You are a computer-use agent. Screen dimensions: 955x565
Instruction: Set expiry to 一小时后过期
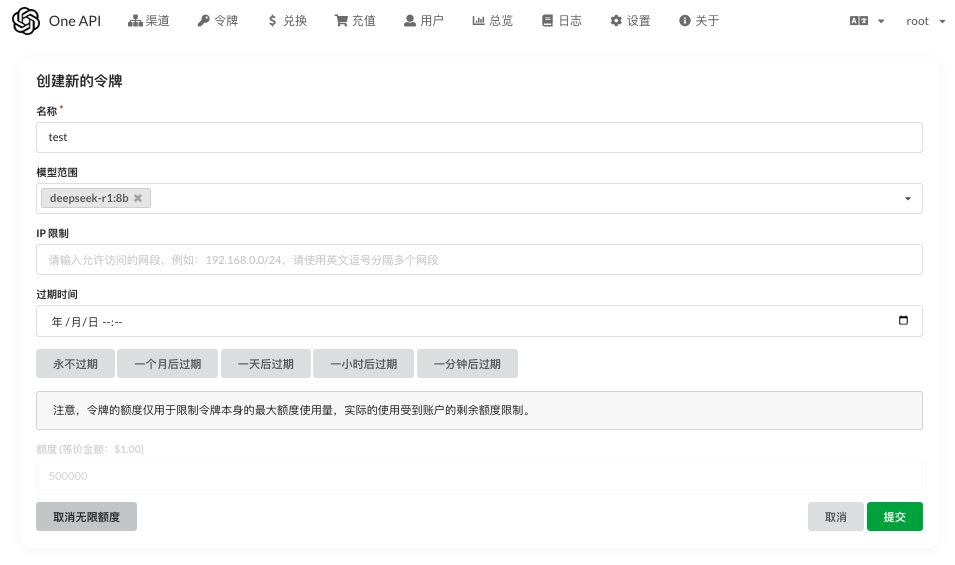click(x=364, y=363)
